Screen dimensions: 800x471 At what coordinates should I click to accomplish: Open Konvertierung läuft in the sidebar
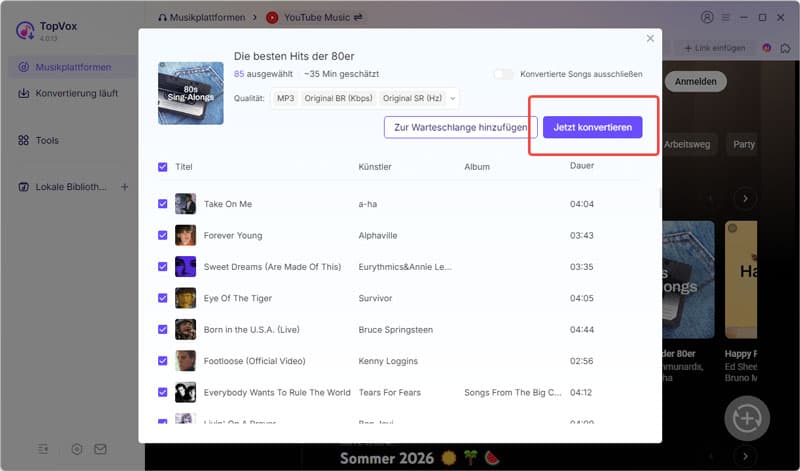(69, 93)
